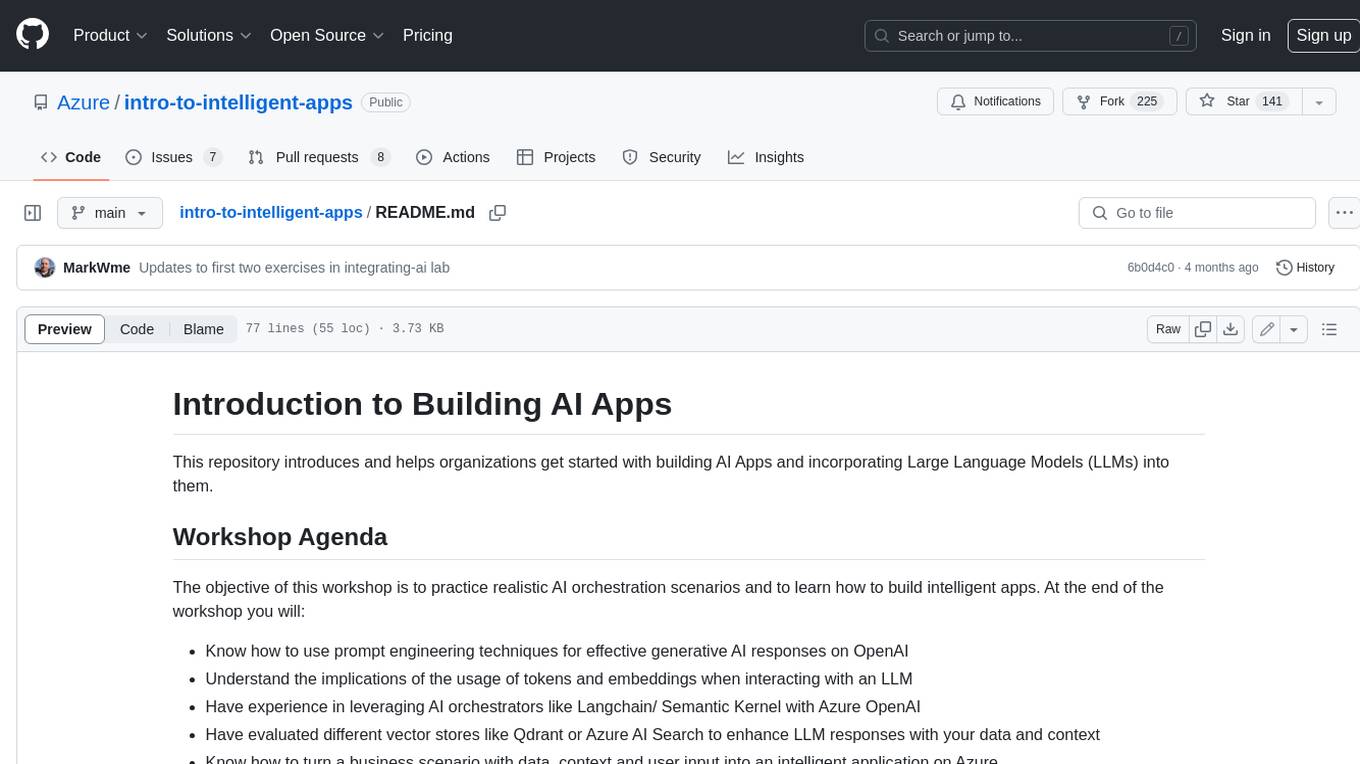Open the file History
1360x764 pixels.
coord(1305,268)
